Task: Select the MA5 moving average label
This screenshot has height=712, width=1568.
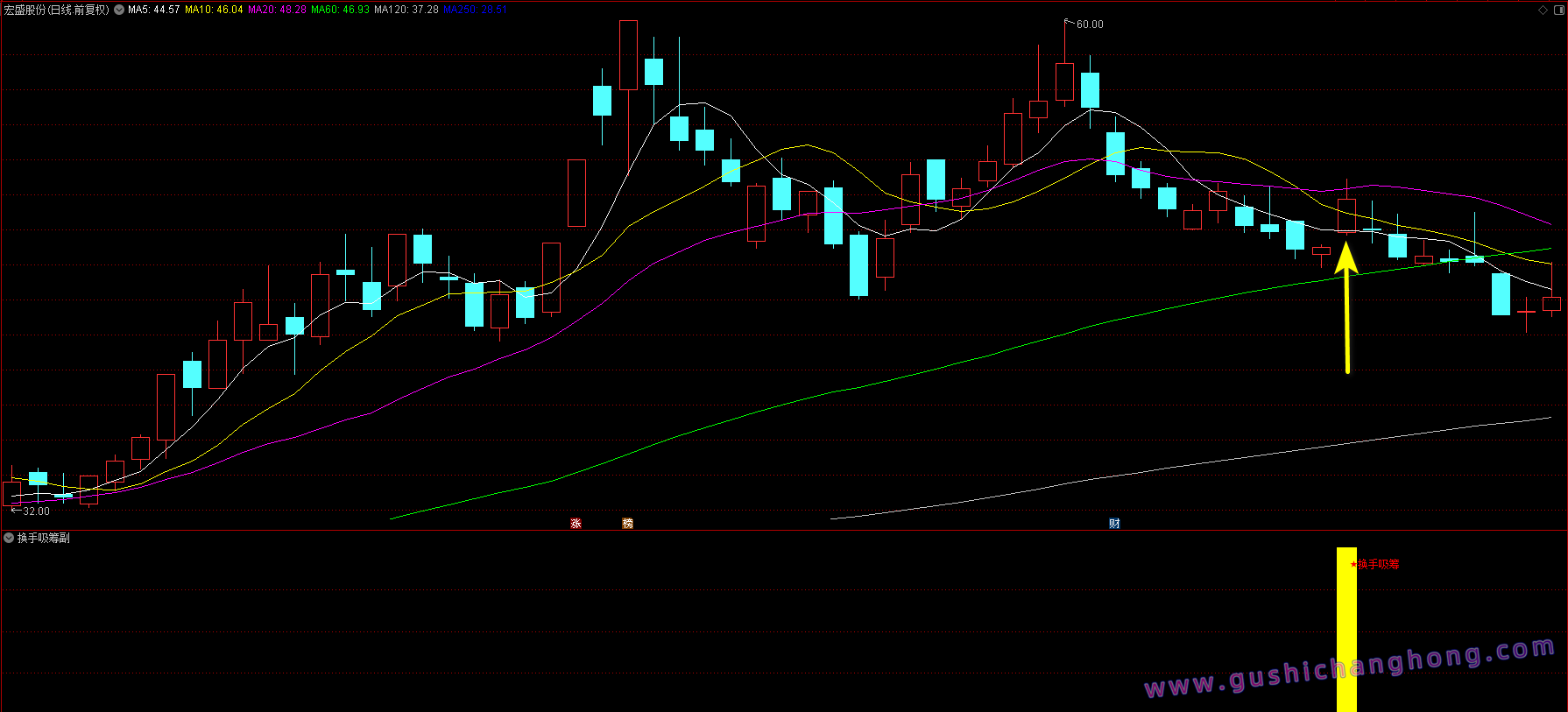Action: tap(154, 10)
